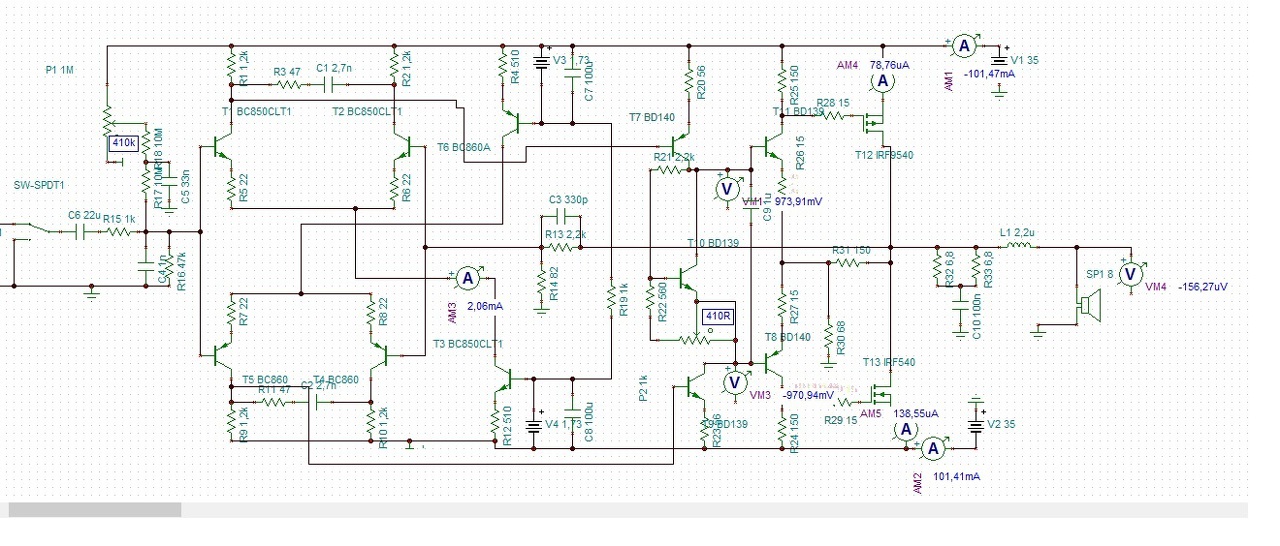Select the AM5 ammeter near R29
Screen dimensions: 1280x546
(903, 428)
